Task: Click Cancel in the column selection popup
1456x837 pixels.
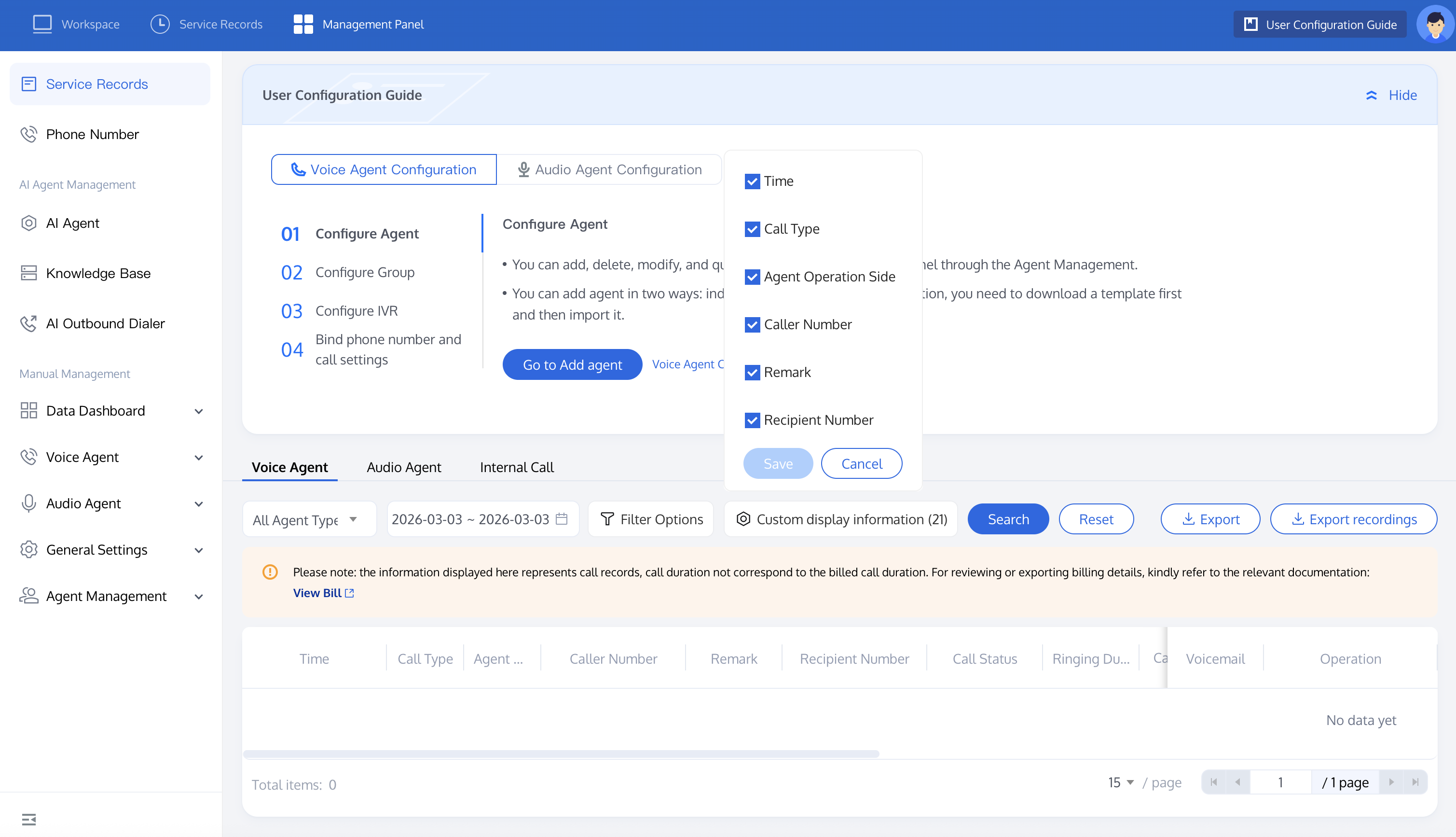Action: (861, 463)
